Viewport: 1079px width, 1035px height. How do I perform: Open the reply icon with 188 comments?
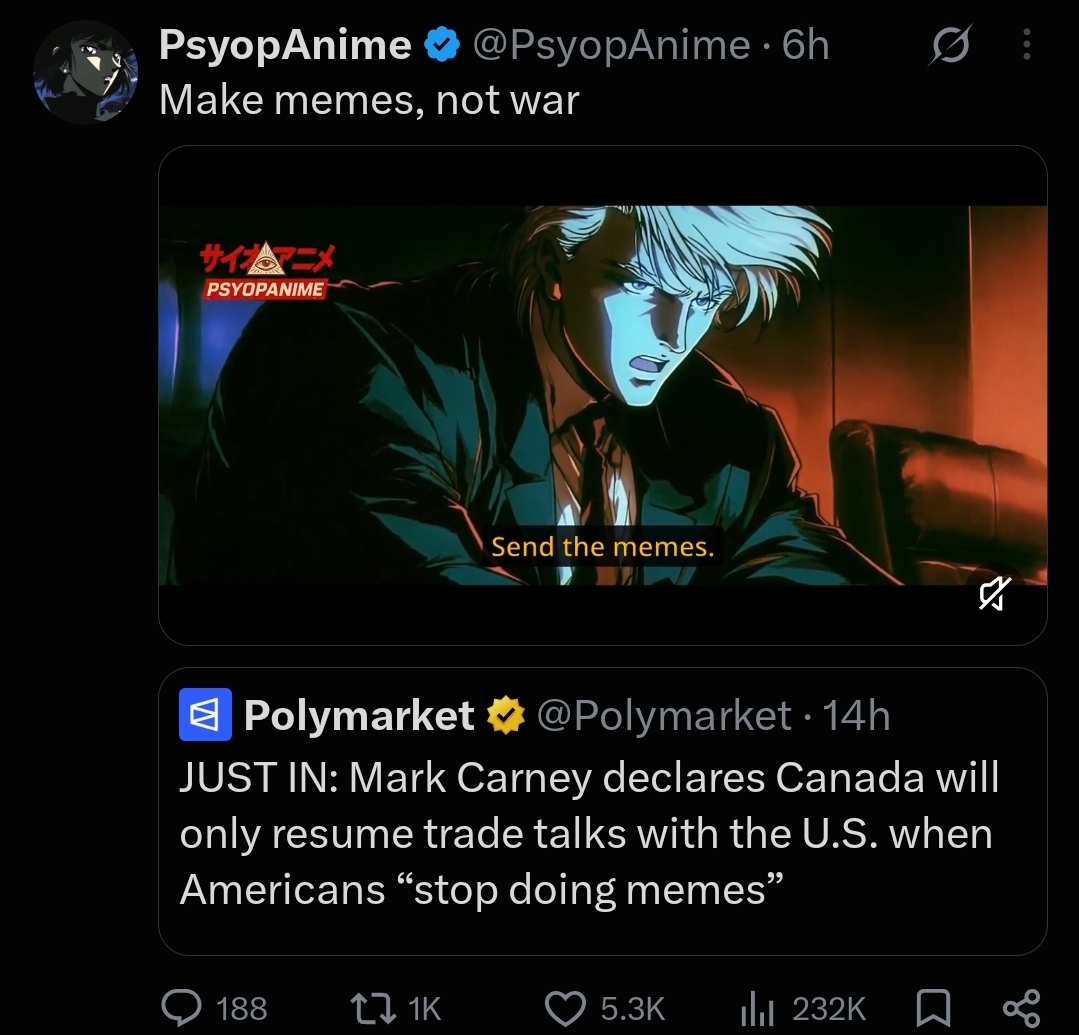click(182, 1008)
